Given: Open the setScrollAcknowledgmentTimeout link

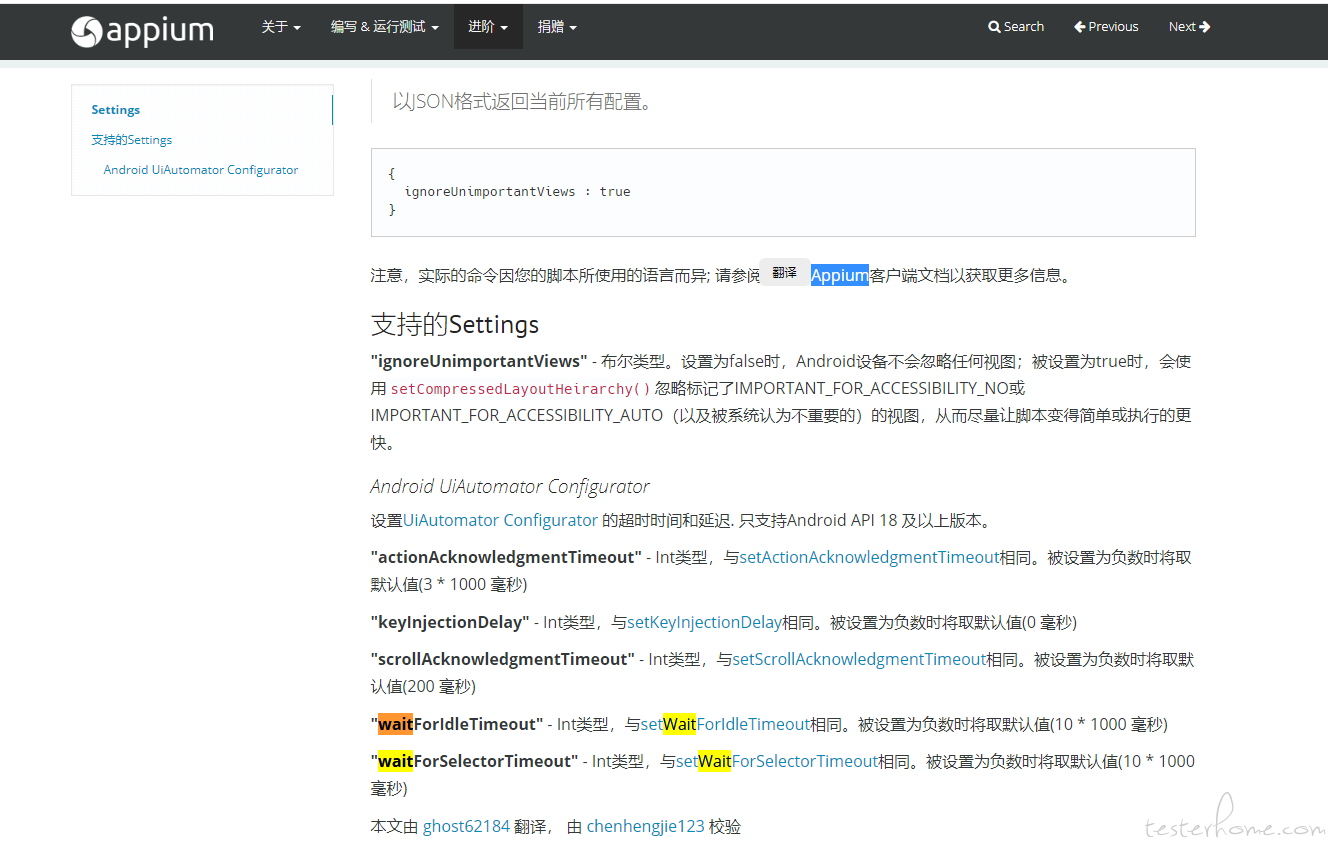Looking at the screenshot, I should pyautogui.click(x=860, y=659).
